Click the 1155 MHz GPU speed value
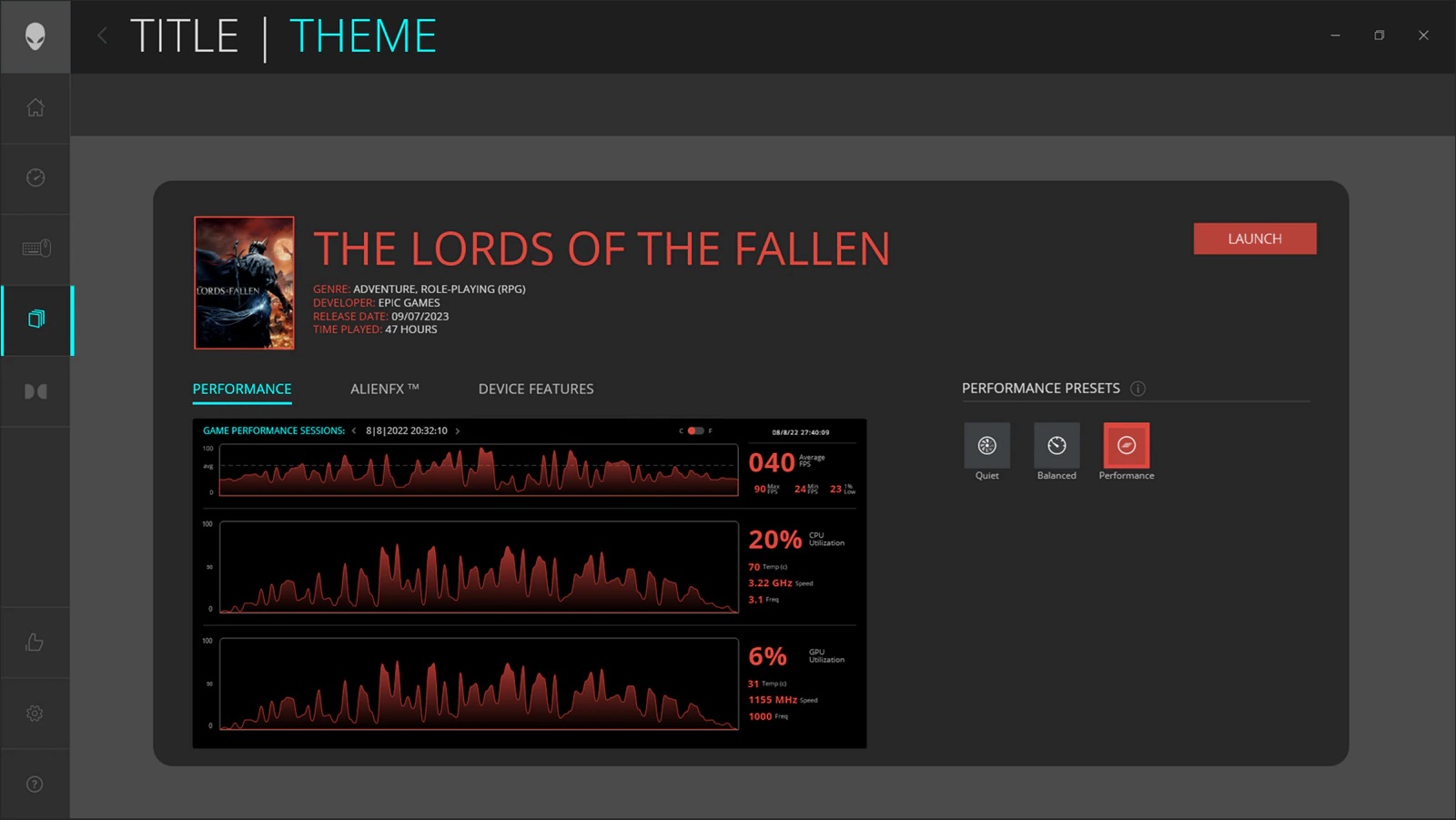This screenshot has width=1456, height=820. coord(773,700)
